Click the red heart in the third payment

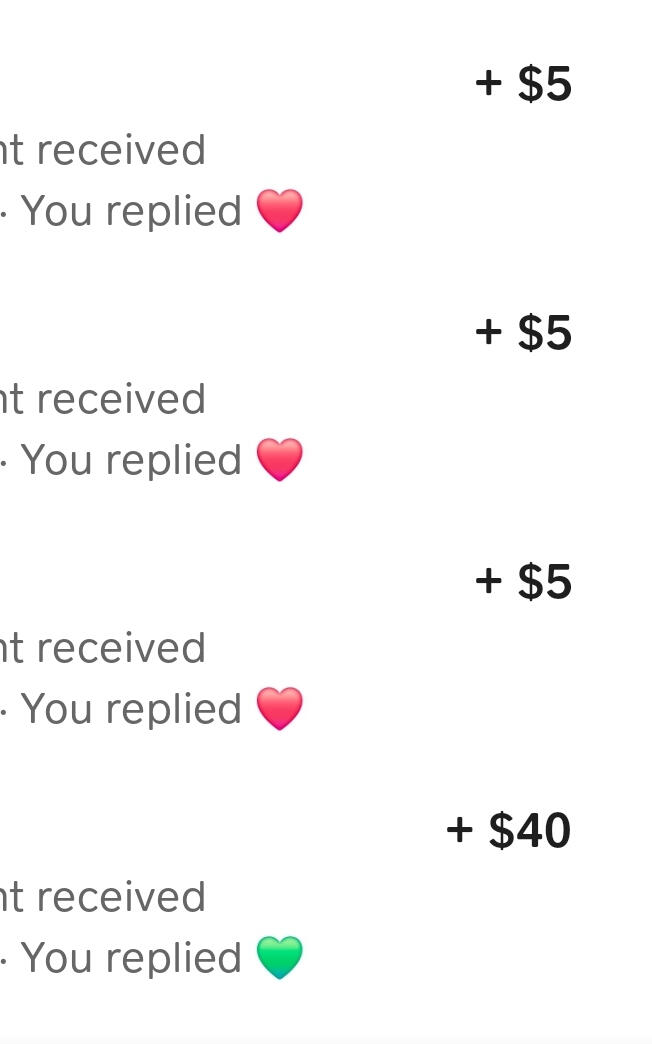pyautogui.click(x=280, y=709)
